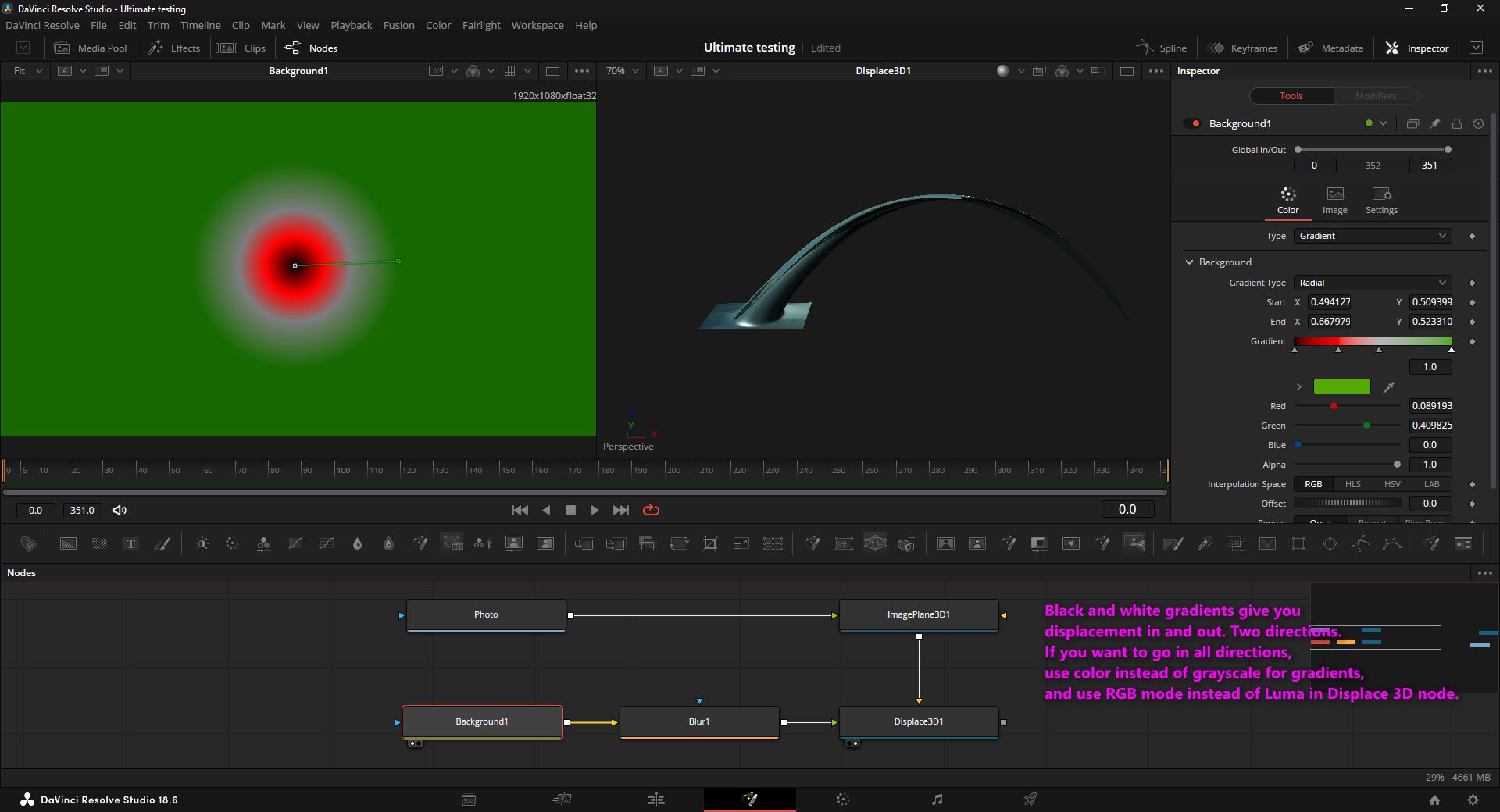1500x812 pixels.
Task: Open the Metadata panel
Action: [x=1330, y=48]
